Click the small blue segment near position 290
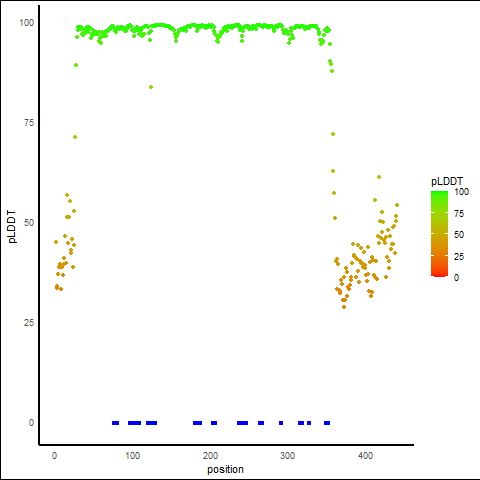Image resolution: width=480 pixels, height=480 pixels. pyautogui.click(x=281, y=423)
